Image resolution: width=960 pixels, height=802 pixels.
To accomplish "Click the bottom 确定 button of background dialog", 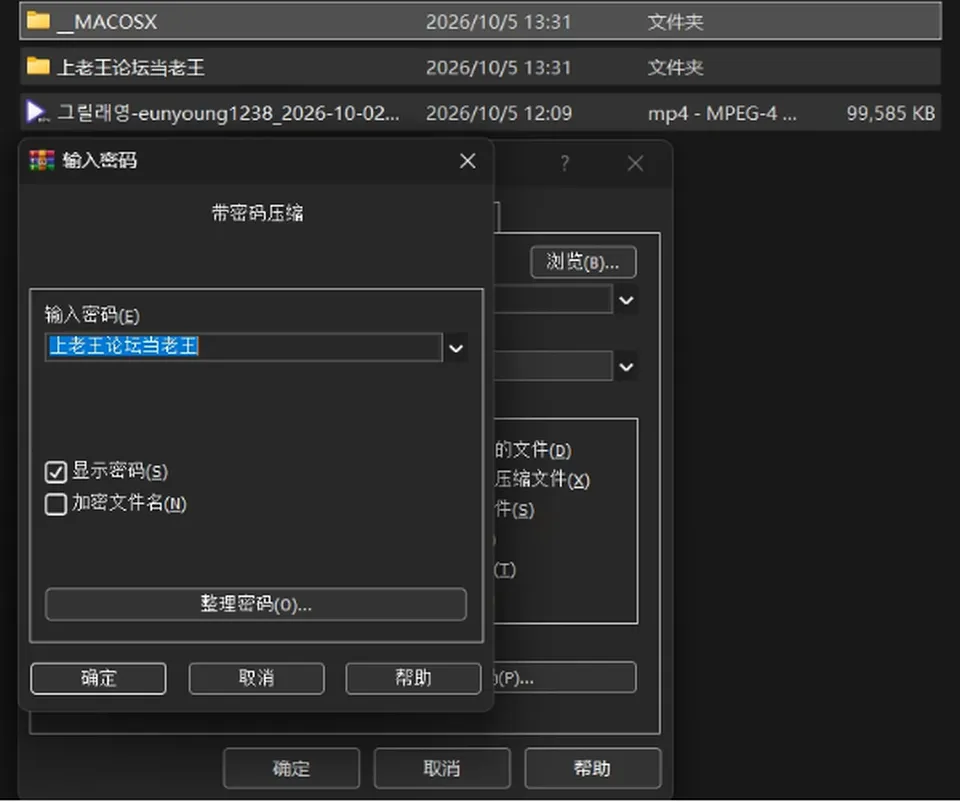I will 291,768.
